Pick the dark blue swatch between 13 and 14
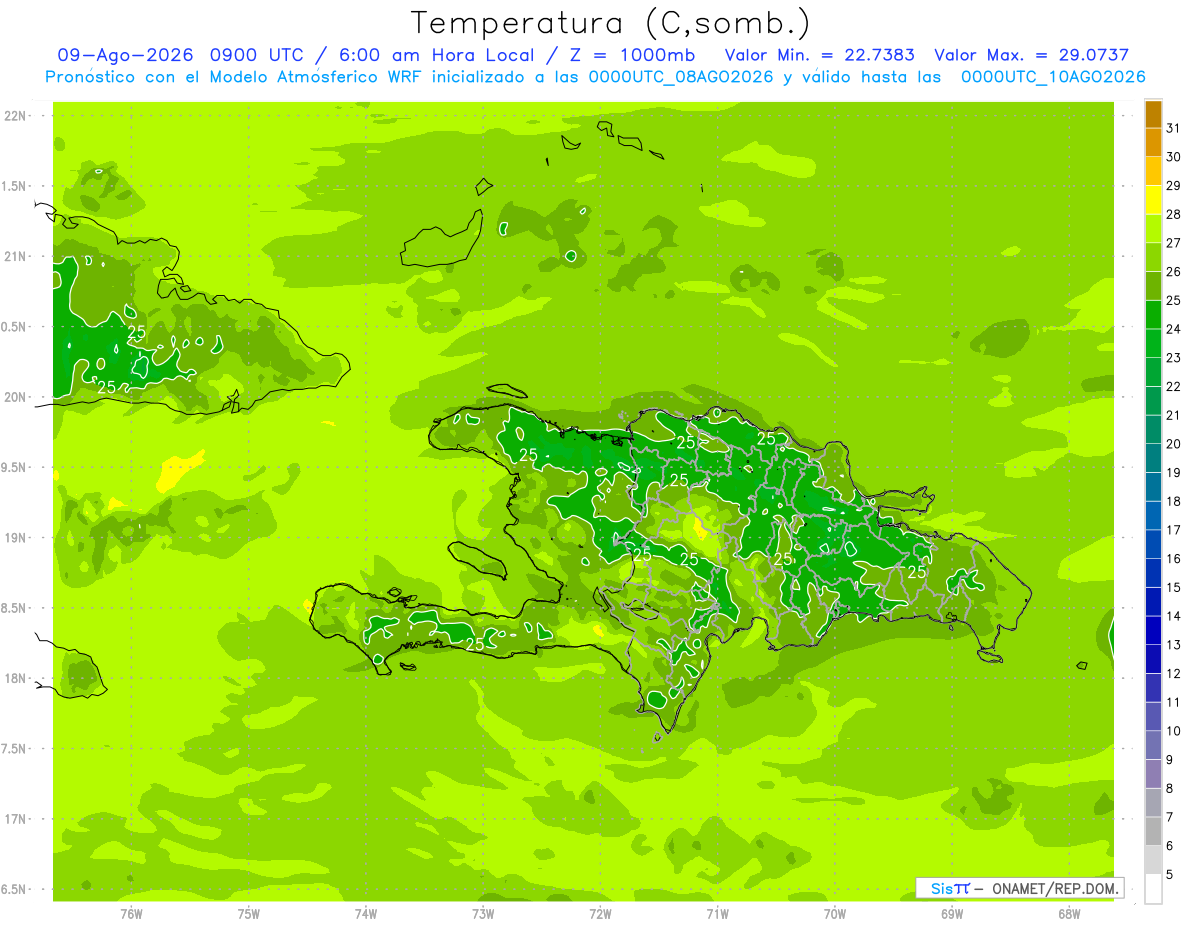This screenshot has width=1200, height=927. [1153, 631]
